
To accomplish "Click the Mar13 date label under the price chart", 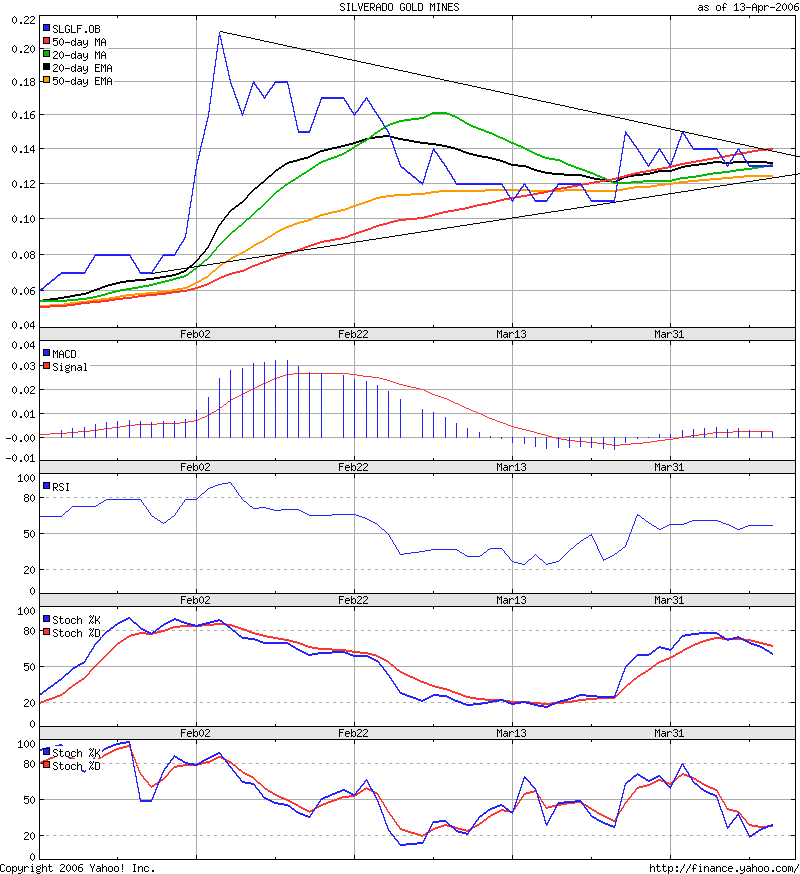I will point(511,334).
